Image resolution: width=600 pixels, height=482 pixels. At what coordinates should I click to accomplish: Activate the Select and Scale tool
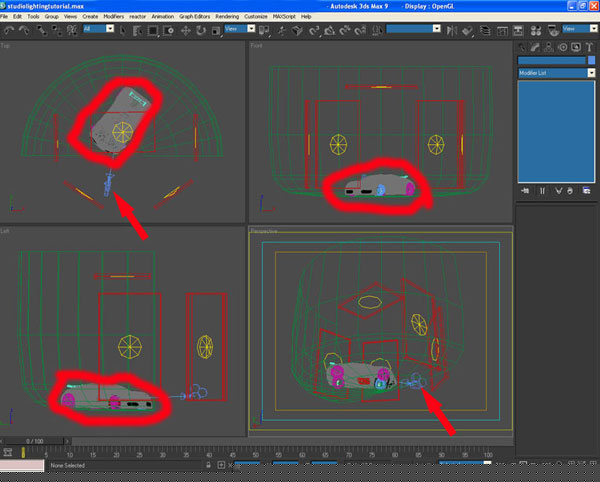point(216,30)
